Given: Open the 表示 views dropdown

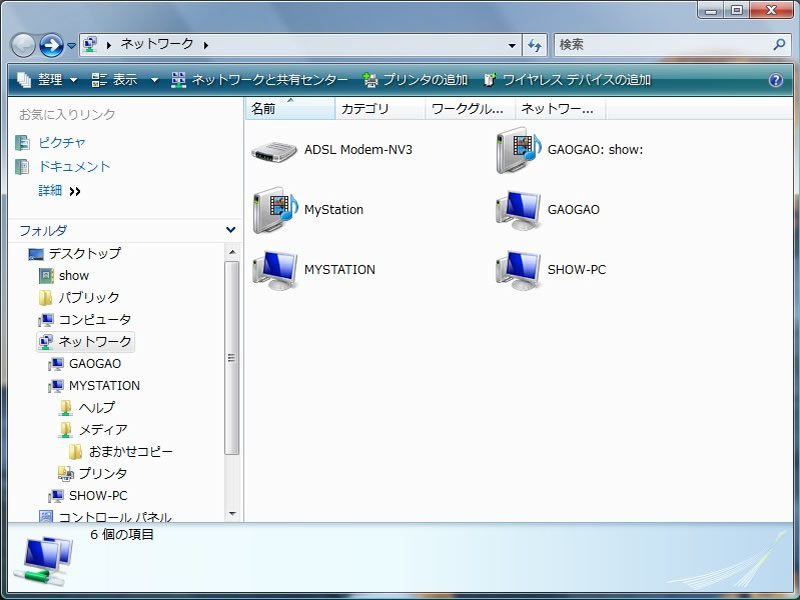Looking at the screenshot, I should 124,80.
